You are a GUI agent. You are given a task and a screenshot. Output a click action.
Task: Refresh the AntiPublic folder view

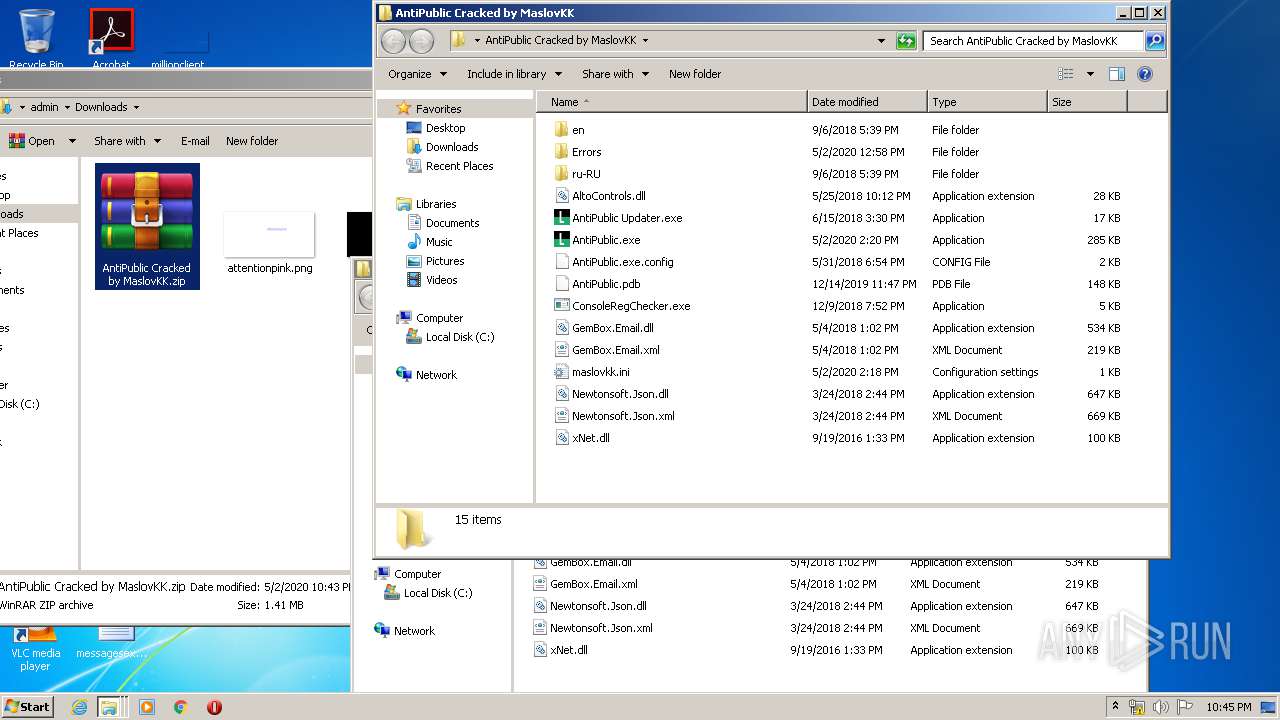[x=906, y=41]
